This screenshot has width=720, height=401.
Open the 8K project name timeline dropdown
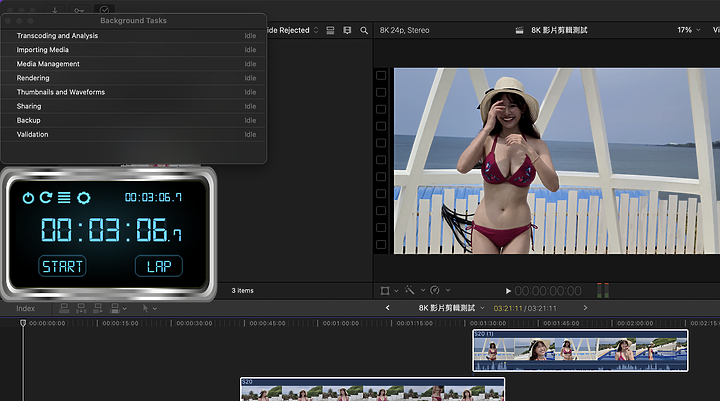click(x=451, y=308)
